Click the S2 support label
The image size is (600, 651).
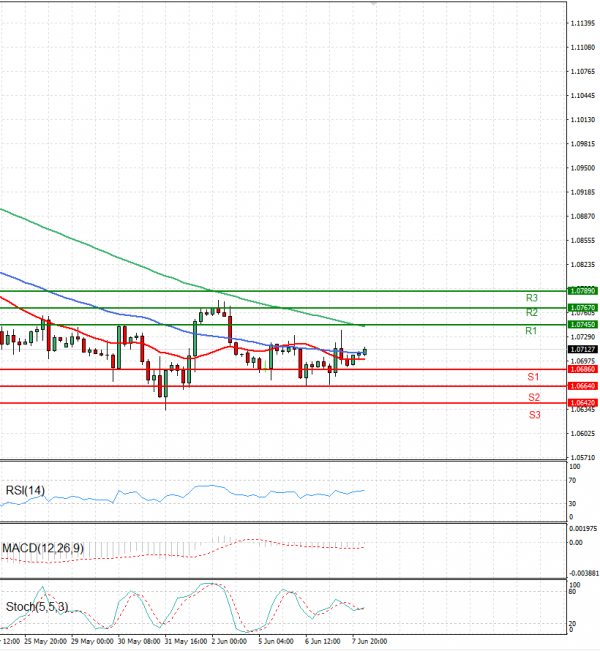(x=534, y=397)
